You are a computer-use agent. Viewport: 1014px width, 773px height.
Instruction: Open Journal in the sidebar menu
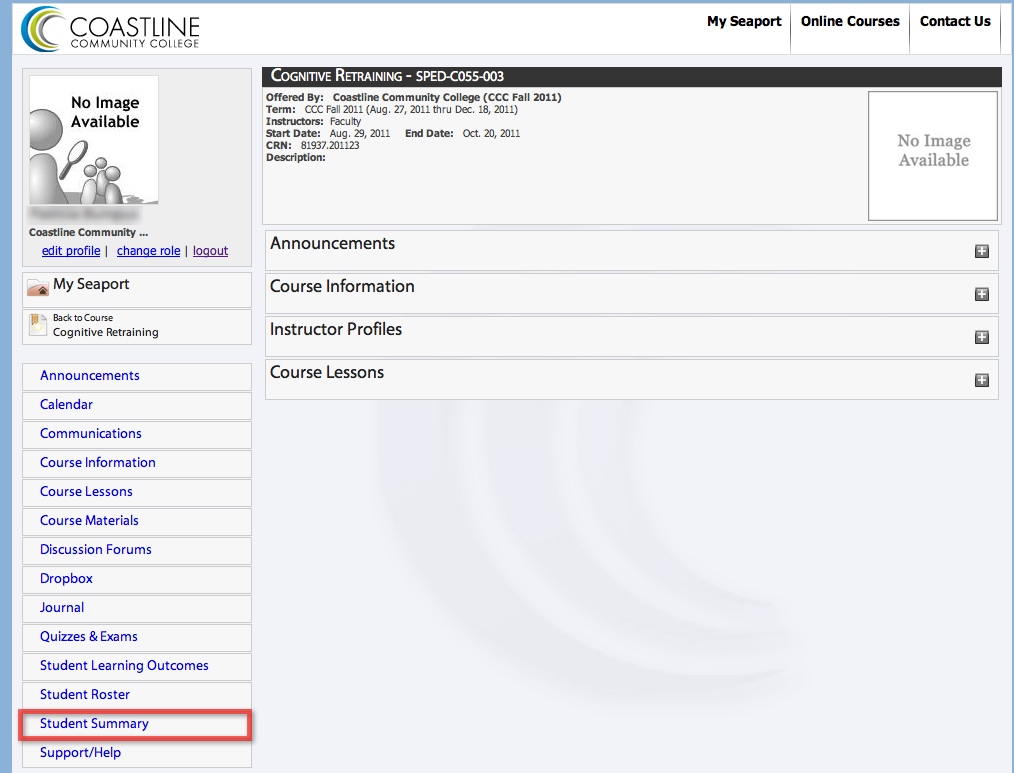click(x=137, y=609)
